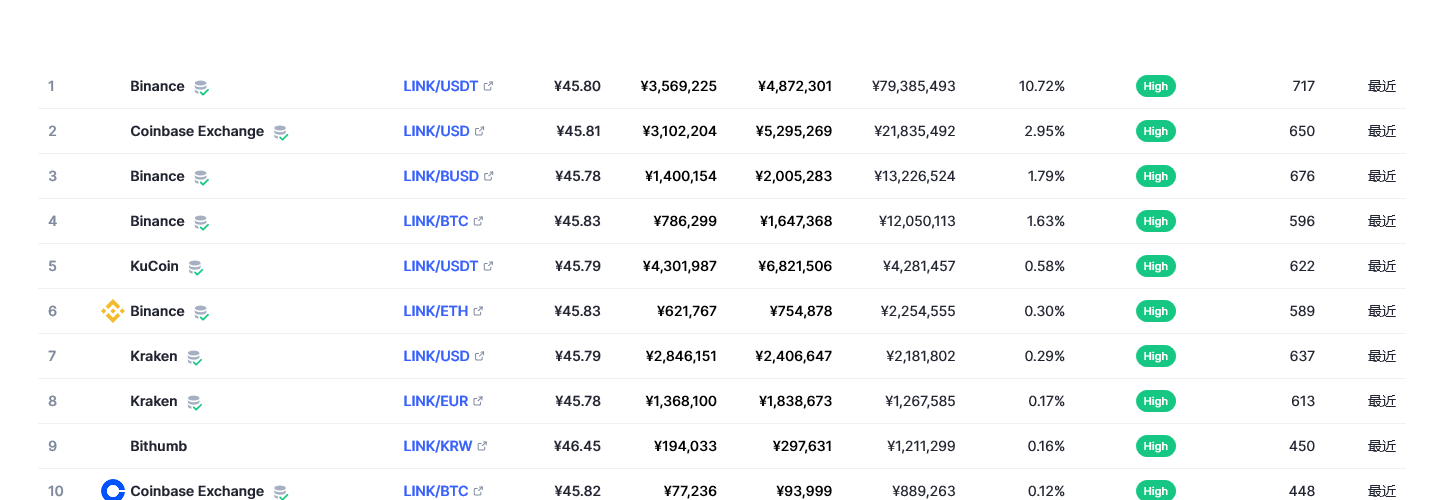Open the Kraken name in row 7
The width and height of the screenshot is (1450, 500).
point(154,356)
